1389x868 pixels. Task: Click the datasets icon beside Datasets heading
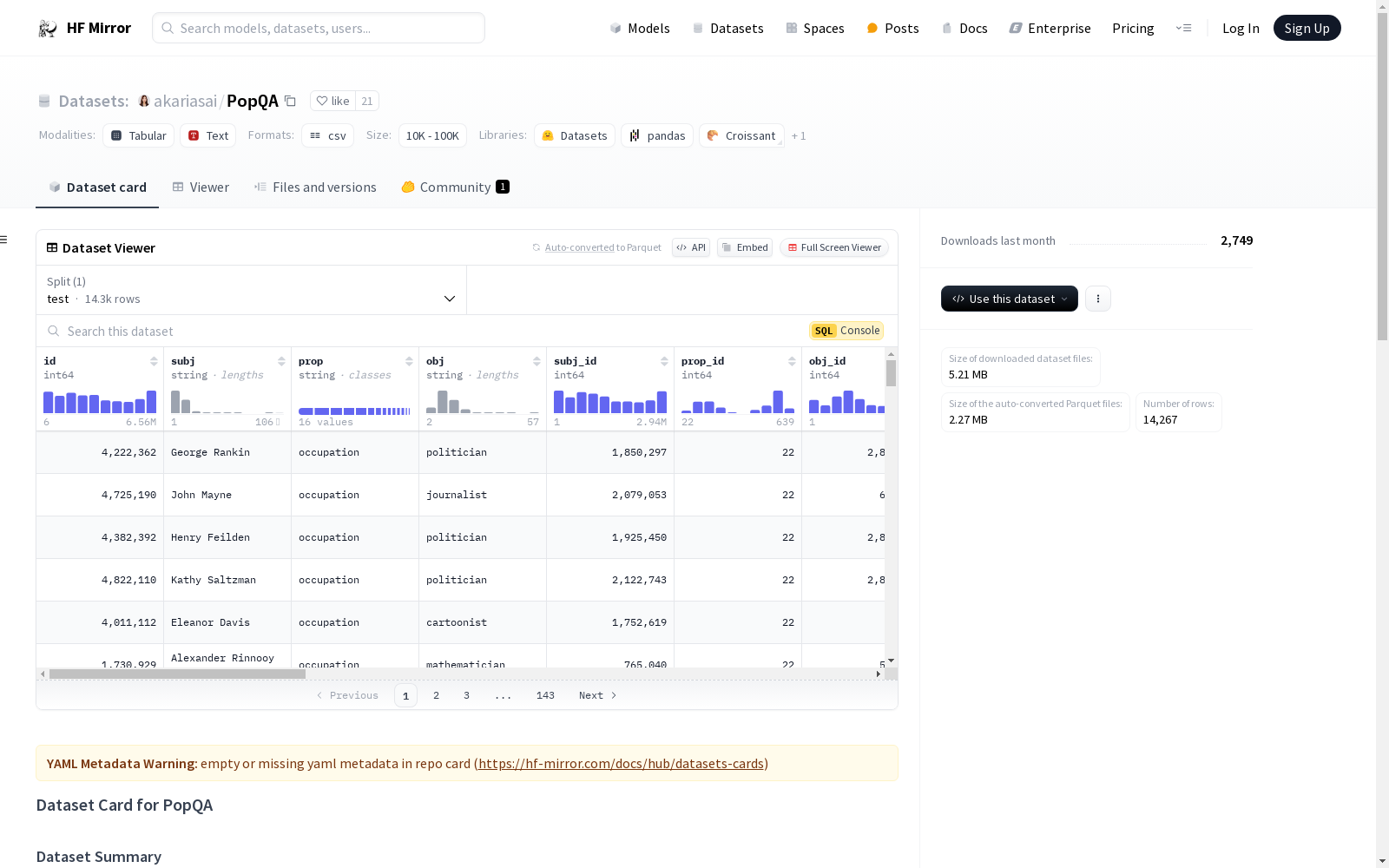[x=44, y=102]
